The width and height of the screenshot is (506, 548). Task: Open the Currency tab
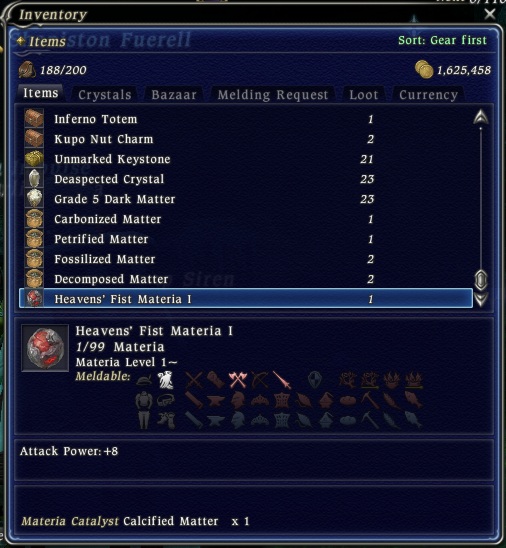tap(428, 95)
